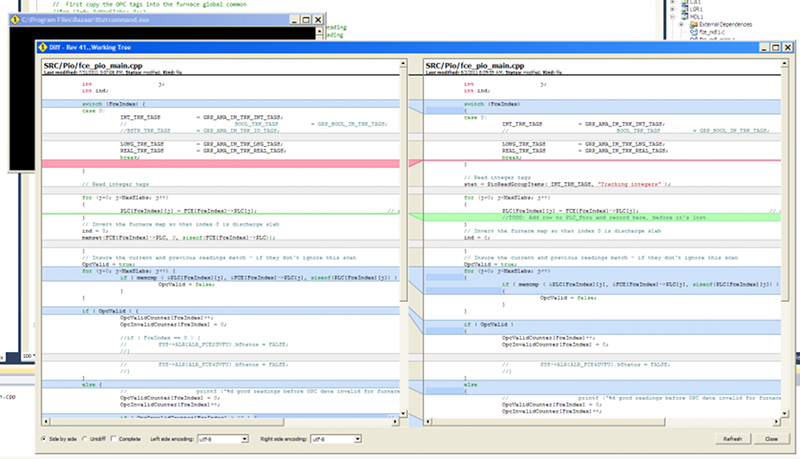This screenshot has height=459, width=800.
Task: Click the Close button in Diff window
Action: point(771,439)
